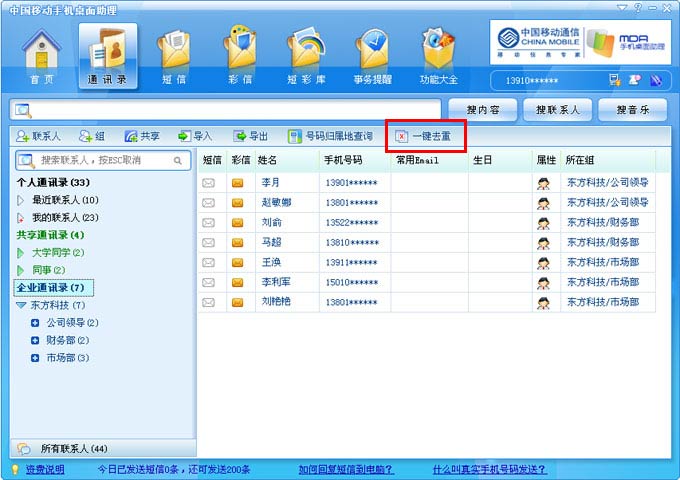Open 号码归属地查询 number lookup
The width and height of the screenshot is (680, 480).
point(330,136)
